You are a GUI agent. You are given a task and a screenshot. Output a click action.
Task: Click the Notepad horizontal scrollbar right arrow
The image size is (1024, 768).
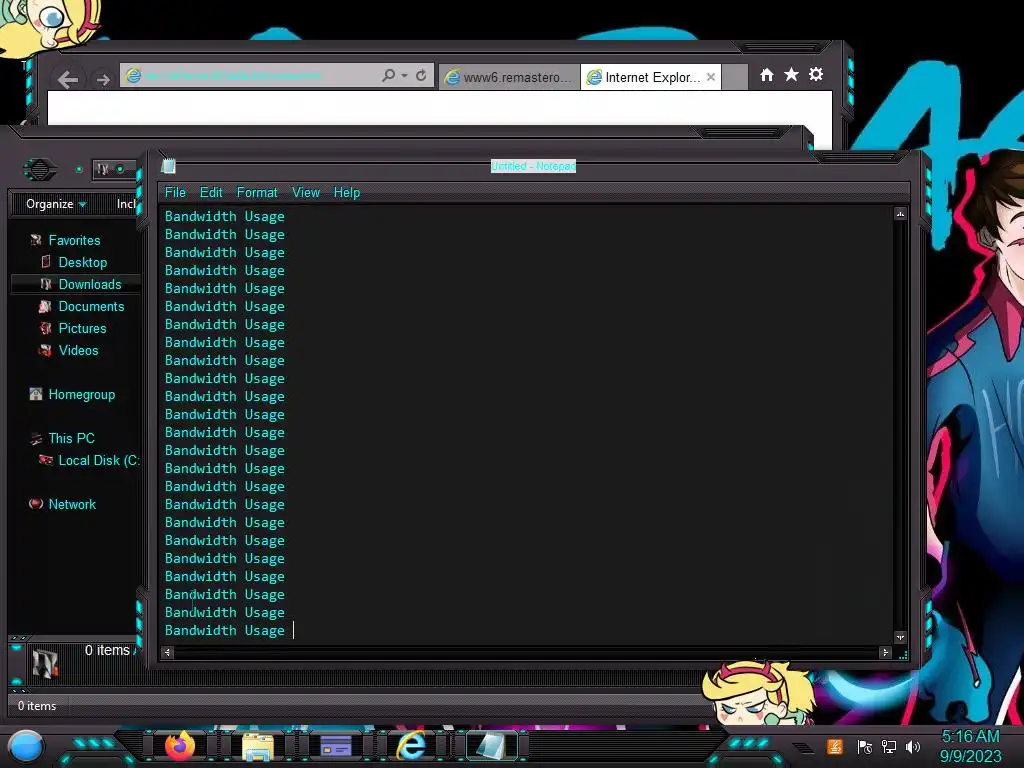(886, 652)
